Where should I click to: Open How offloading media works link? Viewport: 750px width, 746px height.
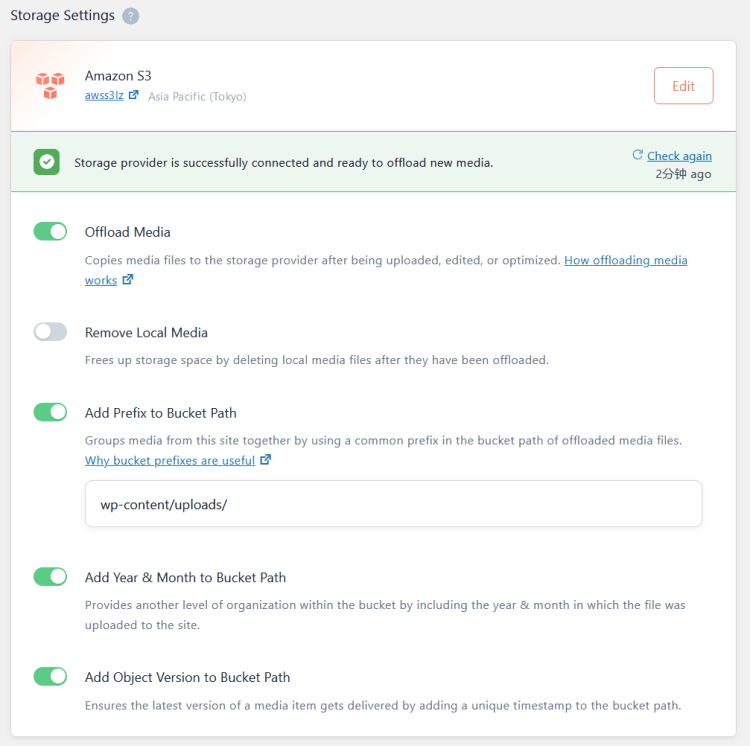tap(625, 260)
